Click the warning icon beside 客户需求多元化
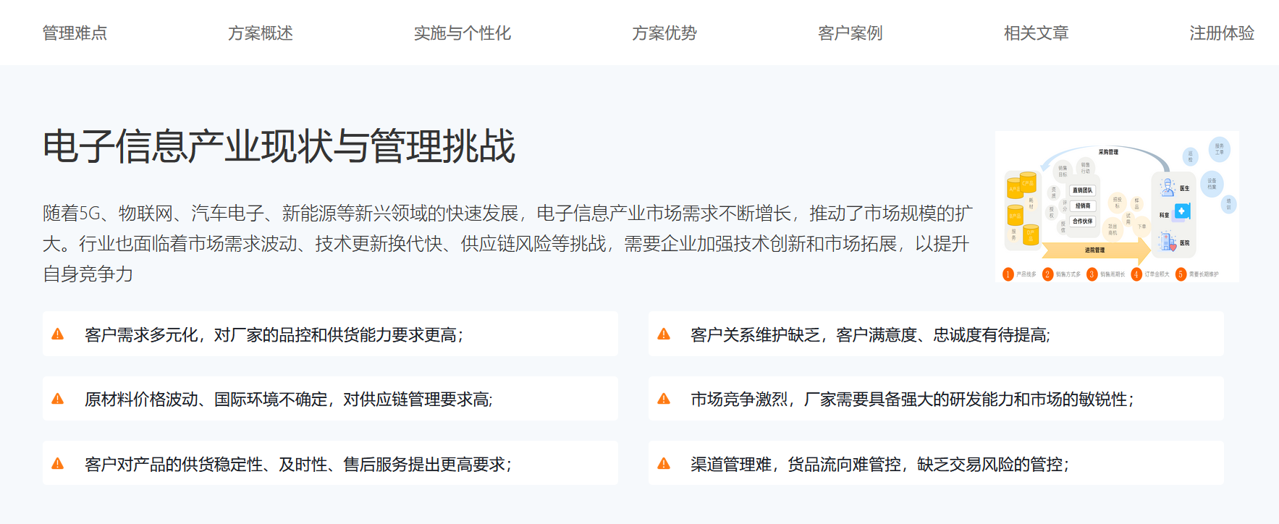 pyautogui.click(x=58, y=334)
